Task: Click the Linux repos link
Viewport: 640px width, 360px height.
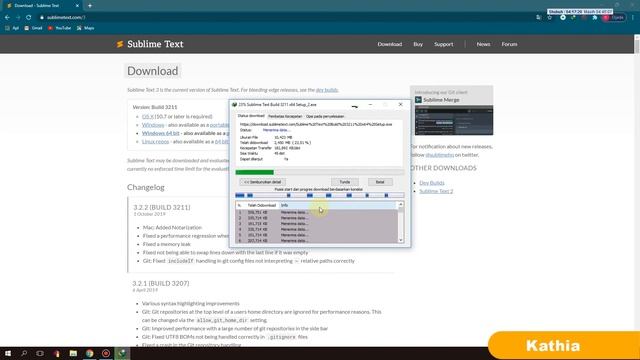Action: 156,142
